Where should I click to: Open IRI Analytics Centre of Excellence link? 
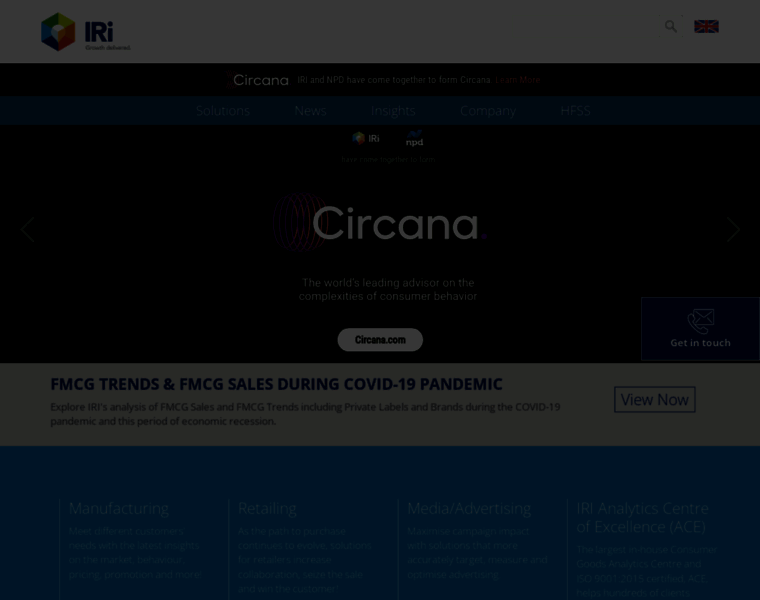642,517
